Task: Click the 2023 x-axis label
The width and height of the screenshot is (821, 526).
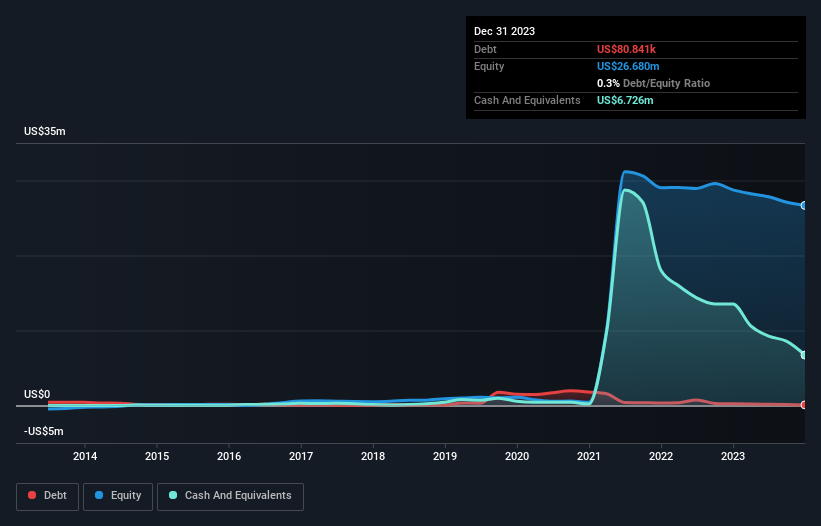Action: (x=733, y=456)
